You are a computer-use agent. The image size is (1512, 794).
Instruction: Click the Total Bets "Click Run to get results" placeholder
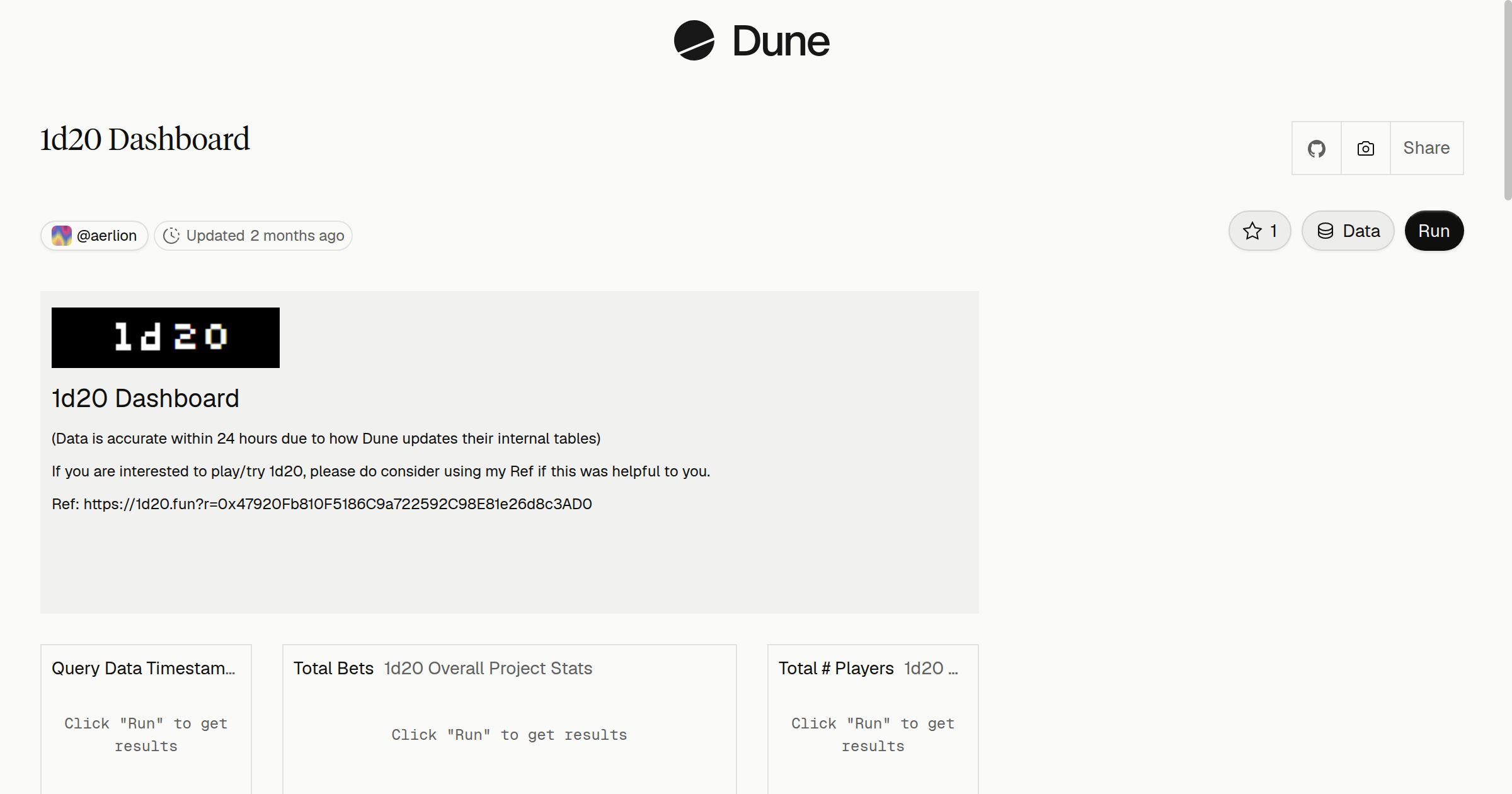point(509,735)
